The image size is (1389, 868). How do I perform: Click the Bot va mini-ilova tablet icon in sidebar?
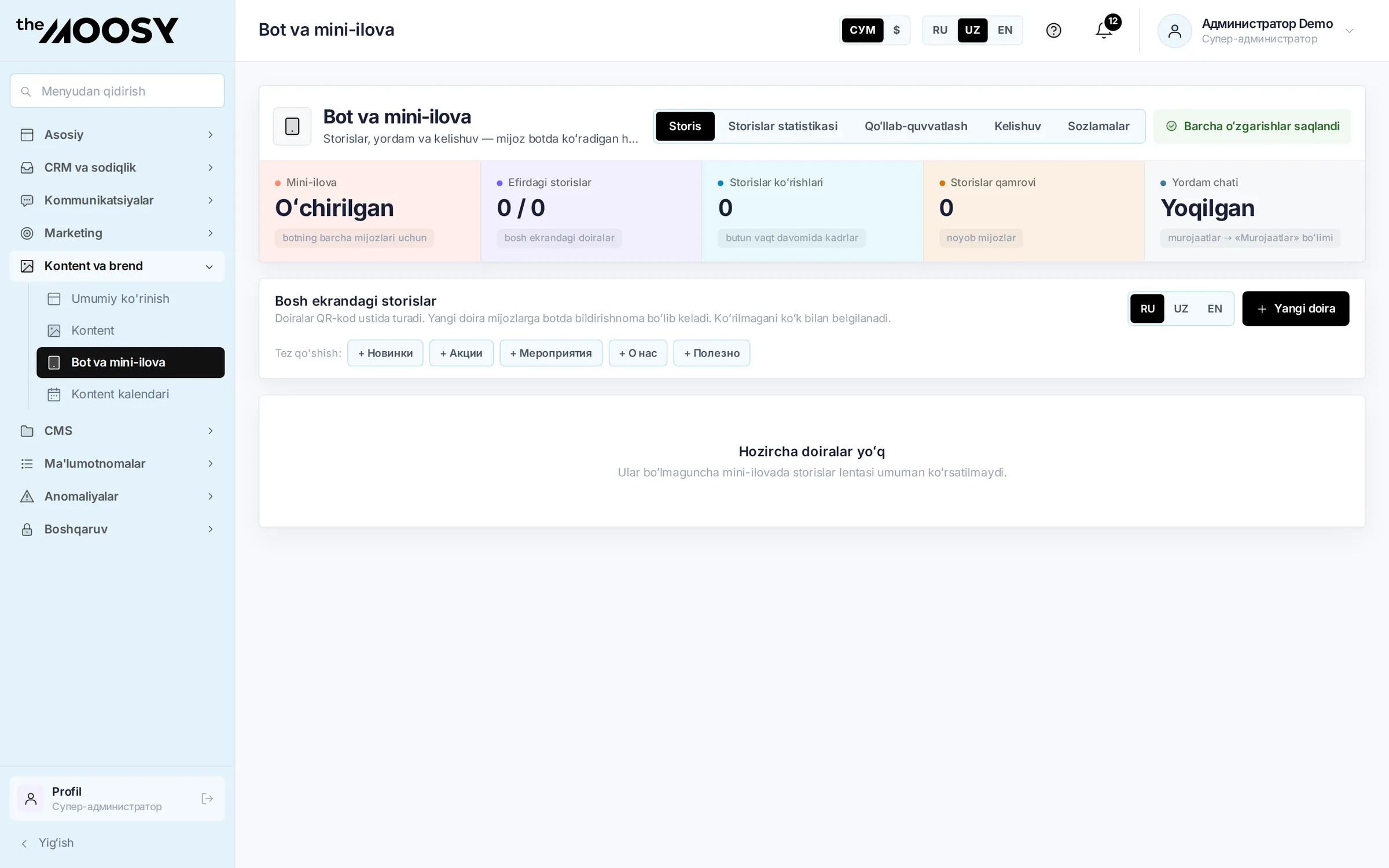click(x=54, y=362)
